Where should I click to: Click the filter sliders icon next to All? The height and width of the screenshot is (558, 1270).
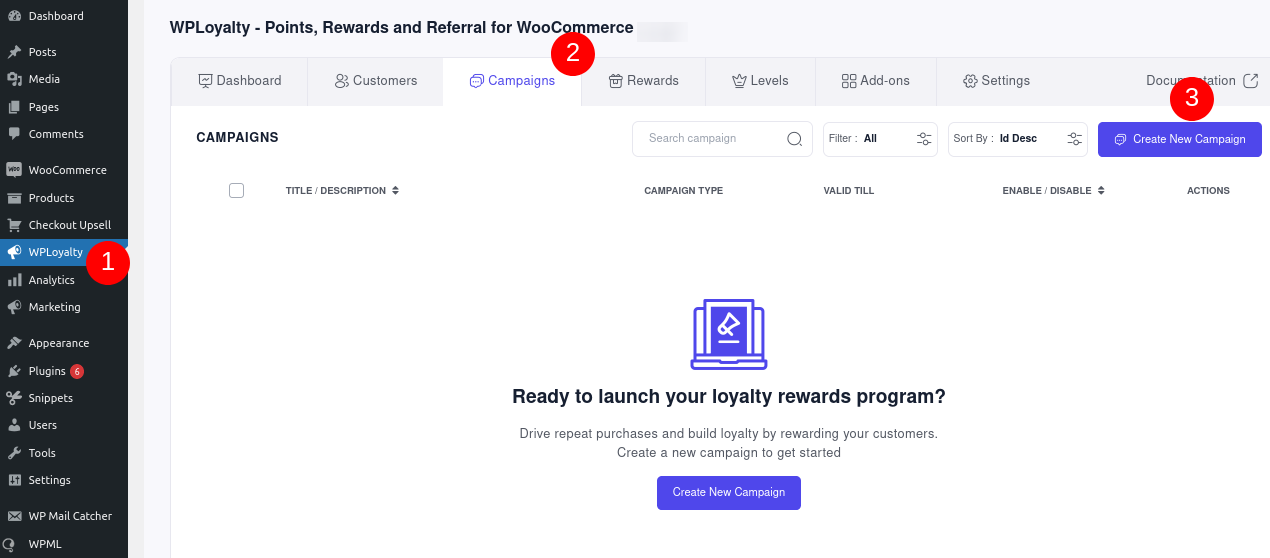tap(925, 139)
